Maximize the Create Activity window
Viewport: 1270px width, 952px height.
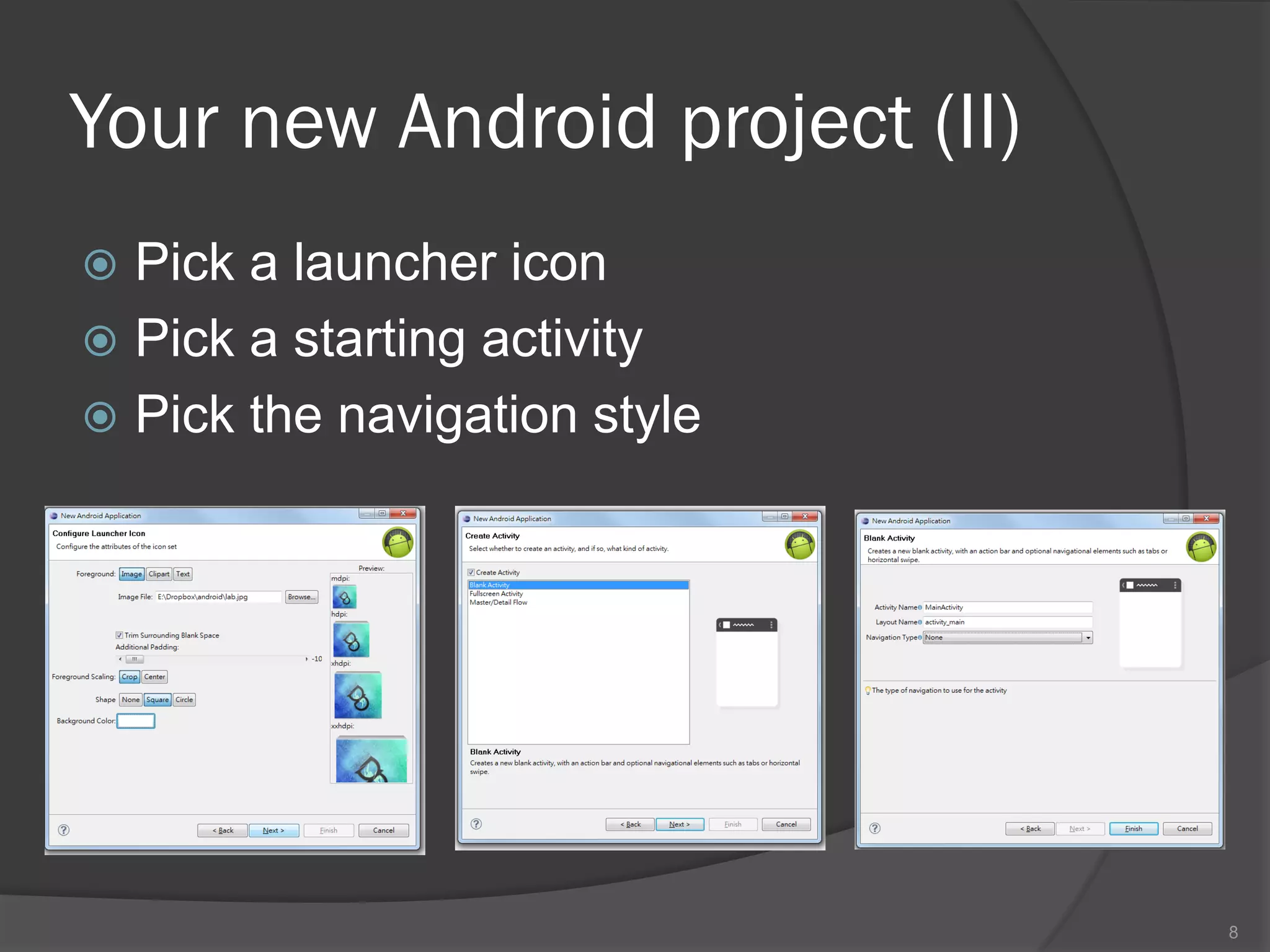(x=784, y=516)
